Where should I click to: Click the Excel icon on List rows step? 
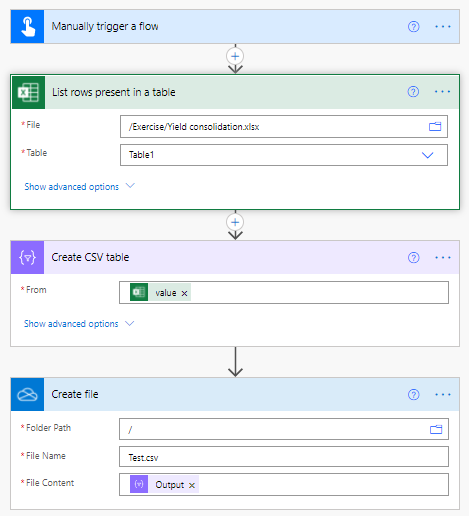pos(29,92)
